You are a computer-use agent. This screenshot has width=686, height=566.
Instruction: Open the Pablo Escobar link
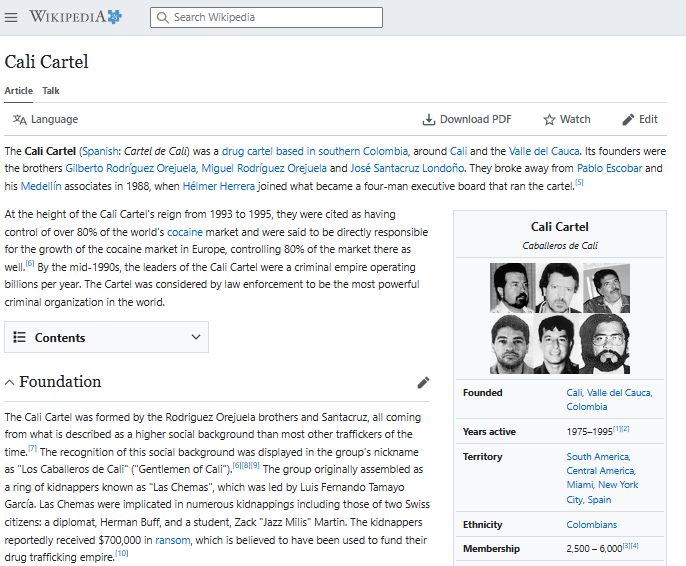[x=609, y=168]
